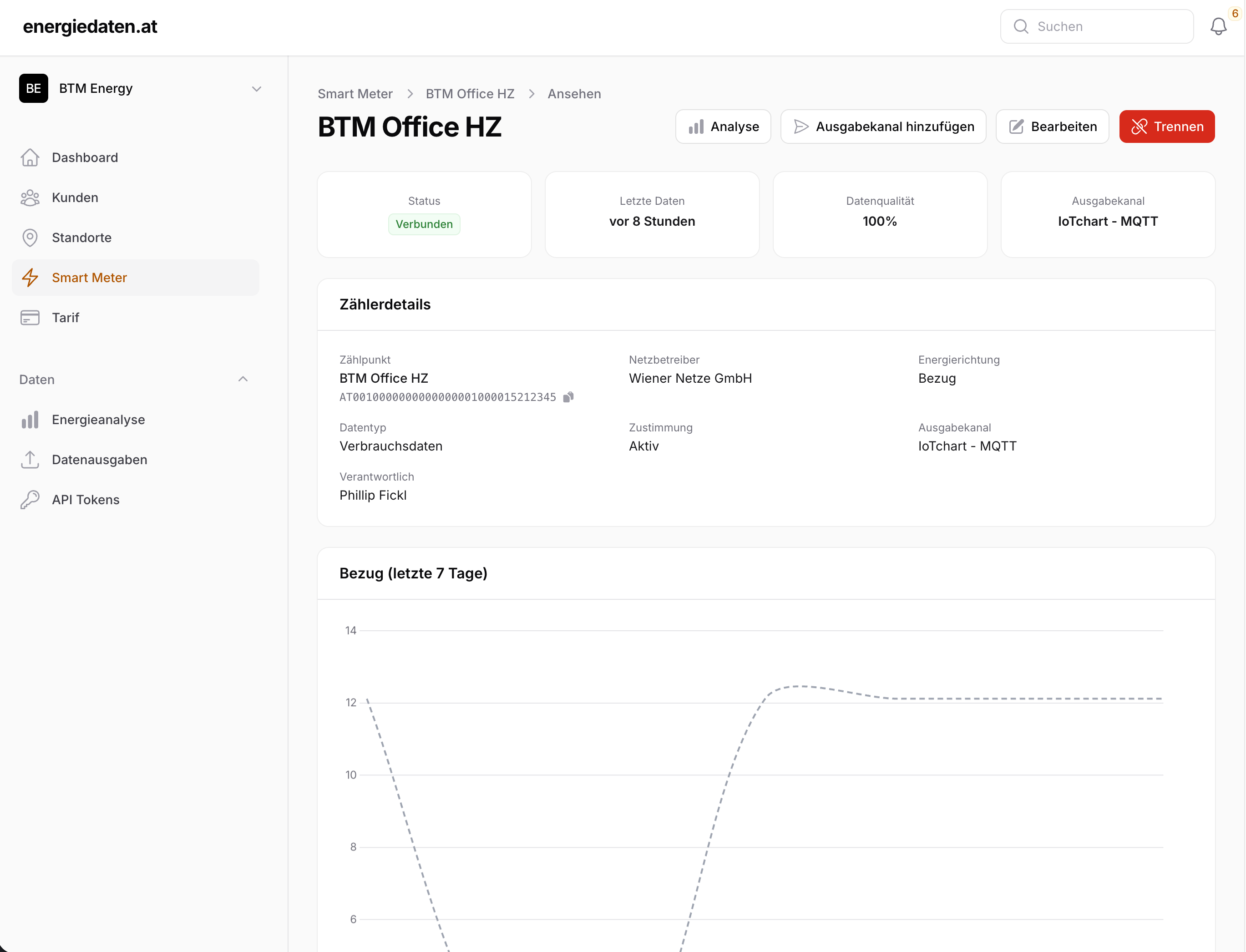Click the Tarif credit card icon
This screenshot has width=1246, height=952.
point(30,318)
